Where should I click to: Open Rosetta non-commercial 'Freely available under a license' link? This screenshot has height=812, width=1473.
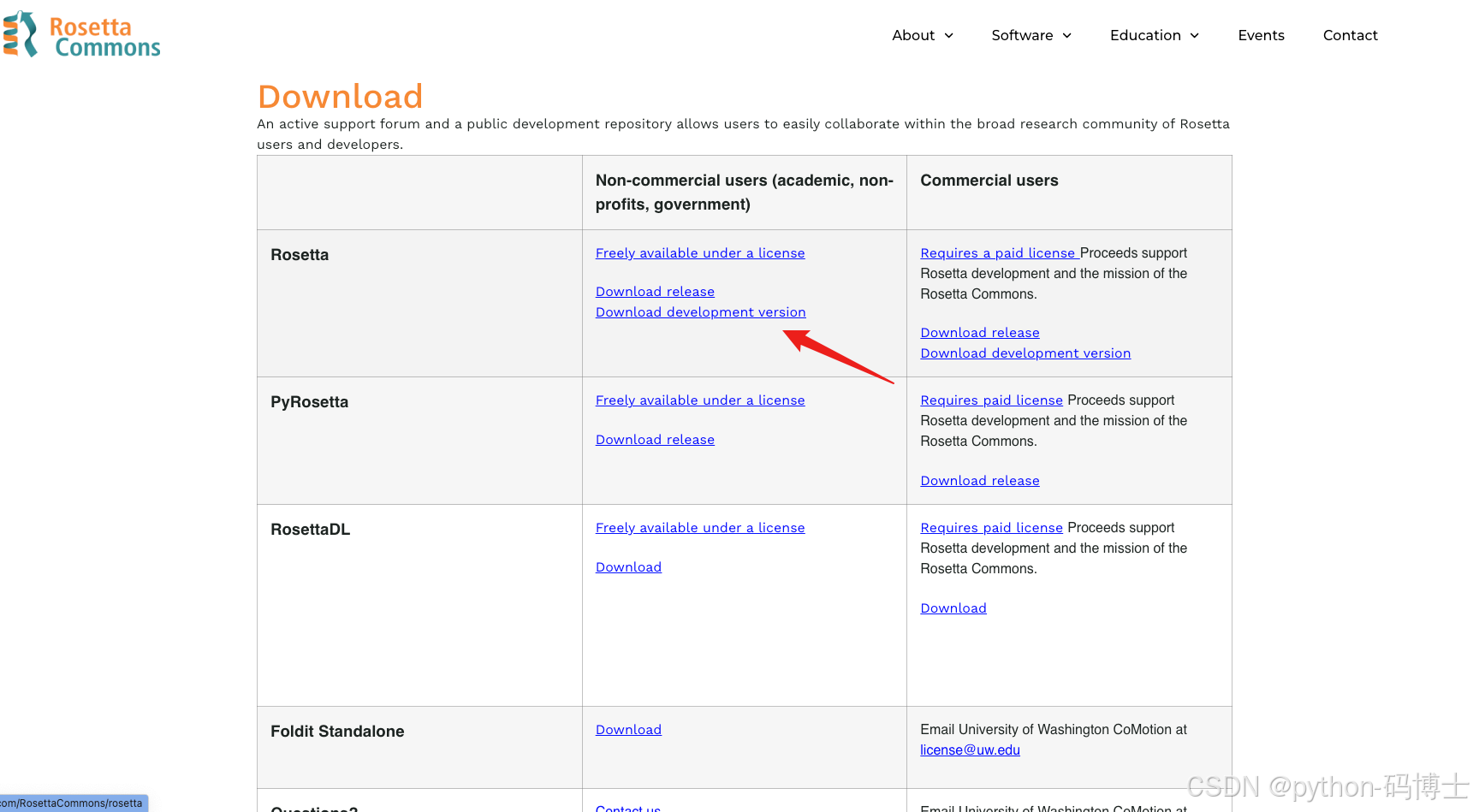click(700, 253)
